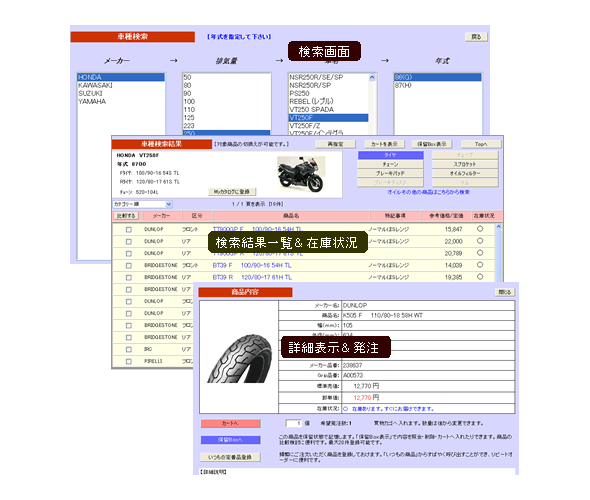Image resolution: width=590 pixels, height=500 pixels.
Task: Tick the checkbox on the IRC row
Action: [129, 350]
